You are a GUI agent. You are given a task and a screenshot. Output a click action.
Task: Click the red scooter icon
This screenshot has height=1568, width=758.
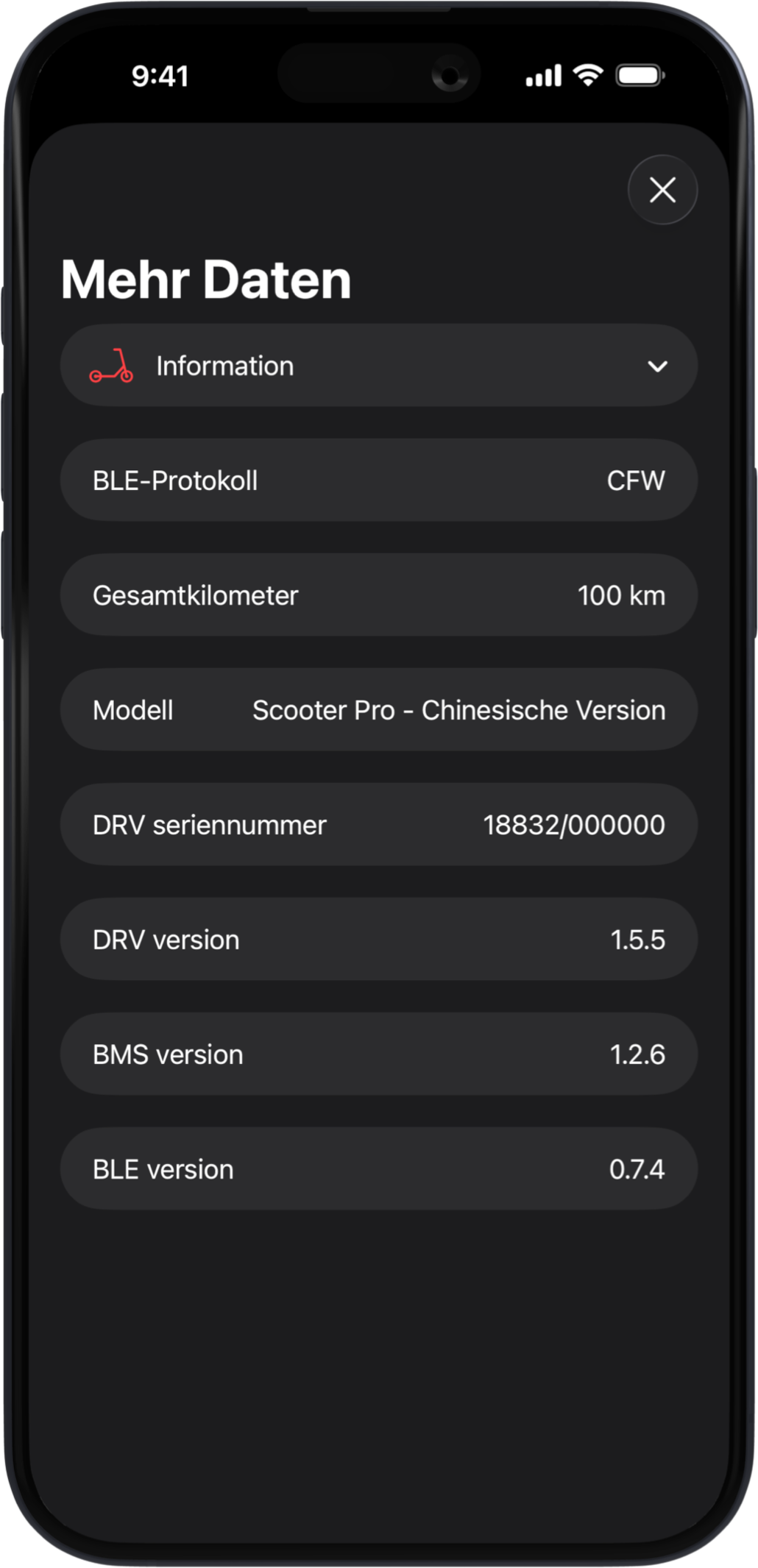point(112,366)
